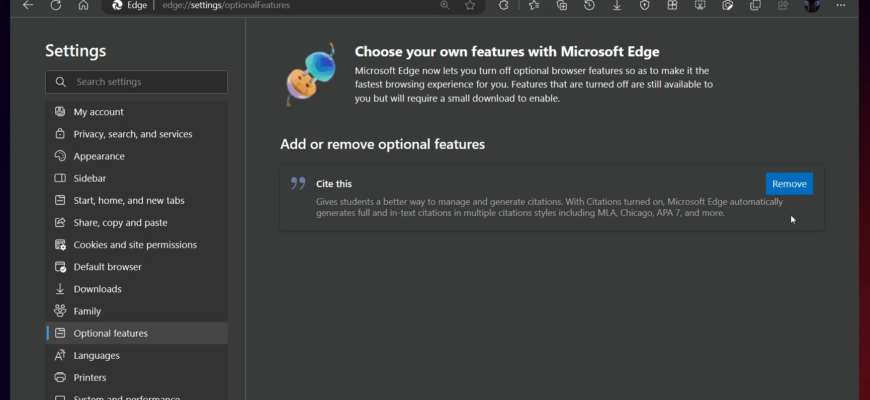Remove the Cite this feature
Image resolution: width=870 pixels, height=400 pixels.
point(789,184)
